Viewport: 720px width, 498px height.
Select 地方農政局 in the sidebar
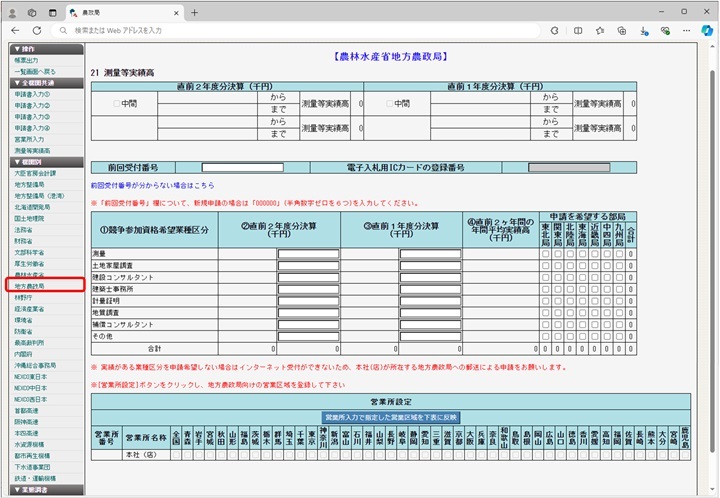pos(29,286)
